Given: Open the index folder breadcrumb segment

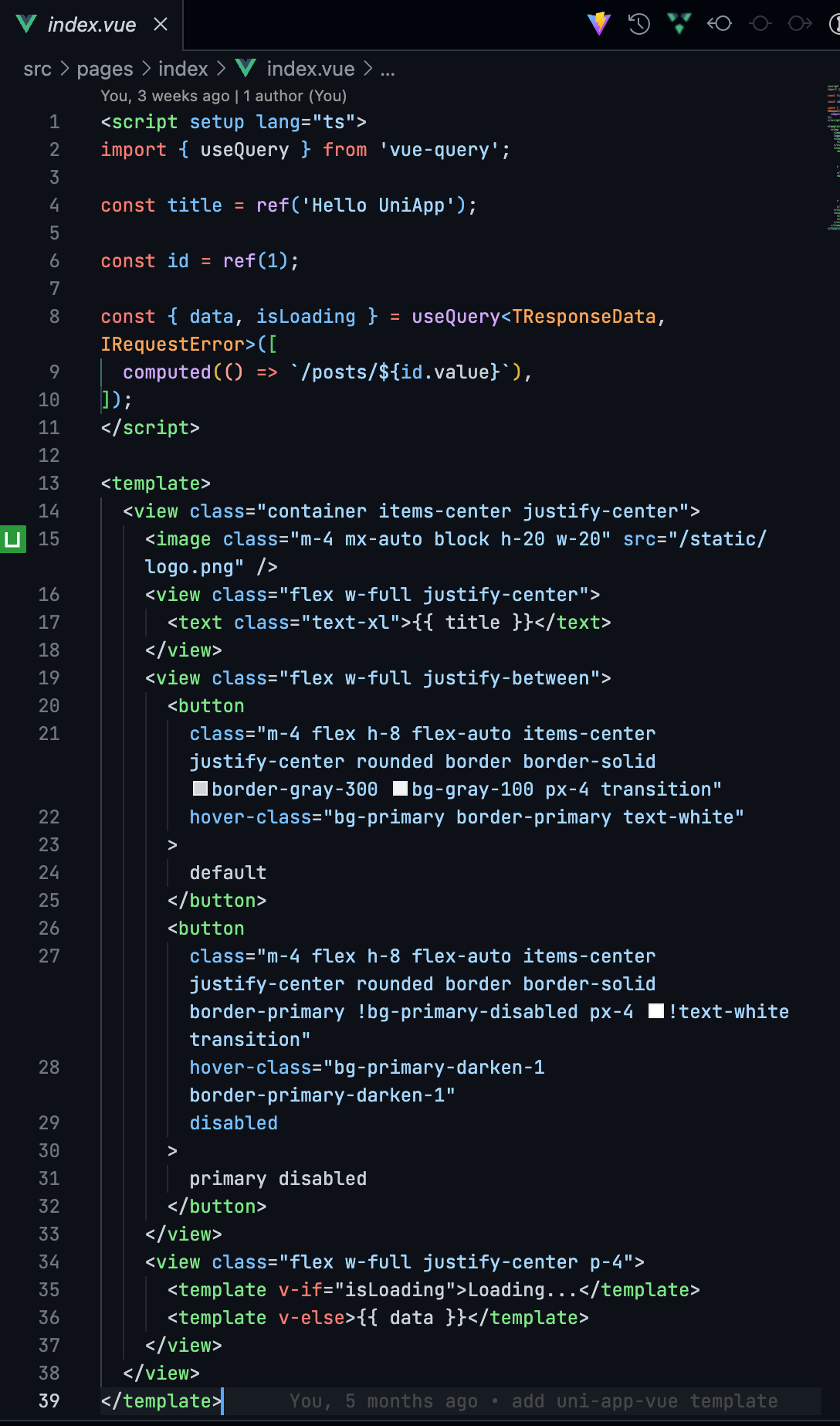Looking at the screenshot, I should click(x=183, y=70).
